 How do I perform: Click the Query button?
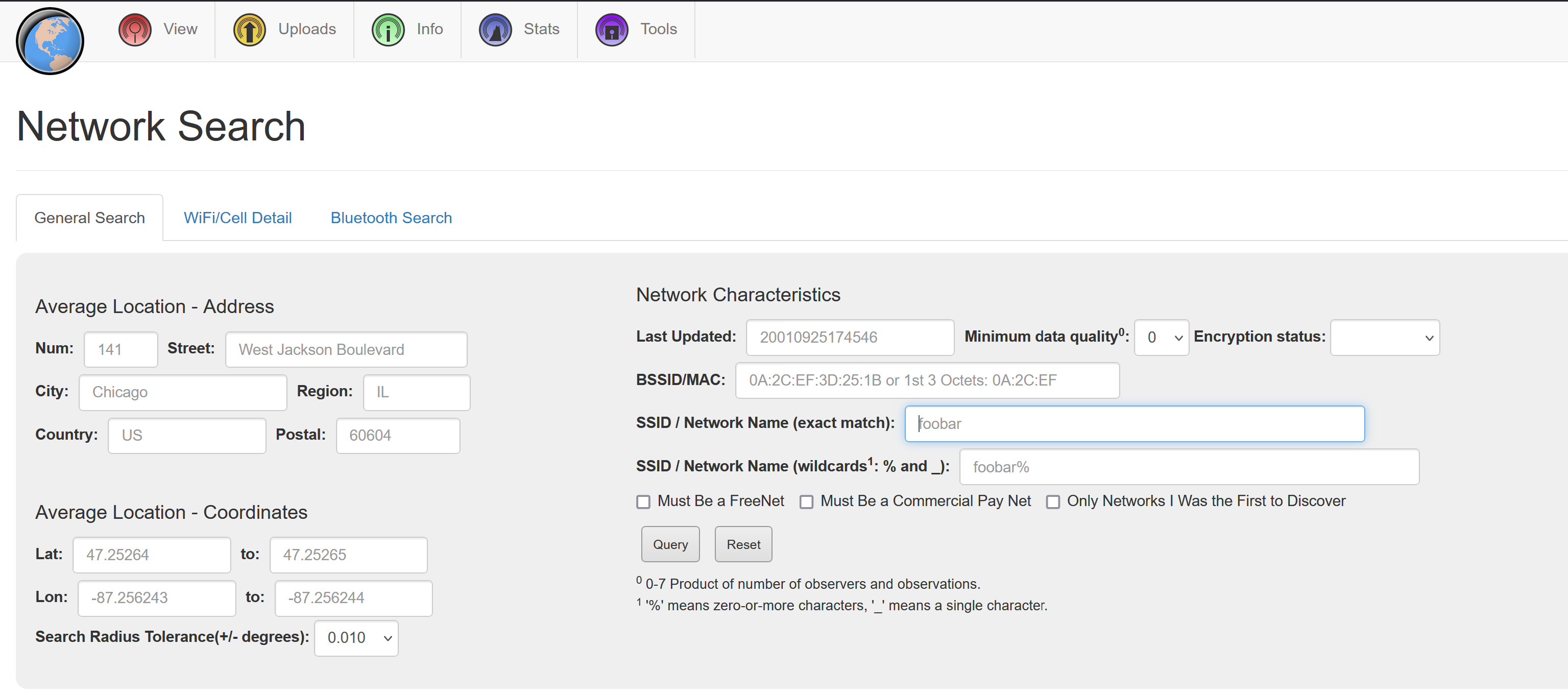(670, 544)
